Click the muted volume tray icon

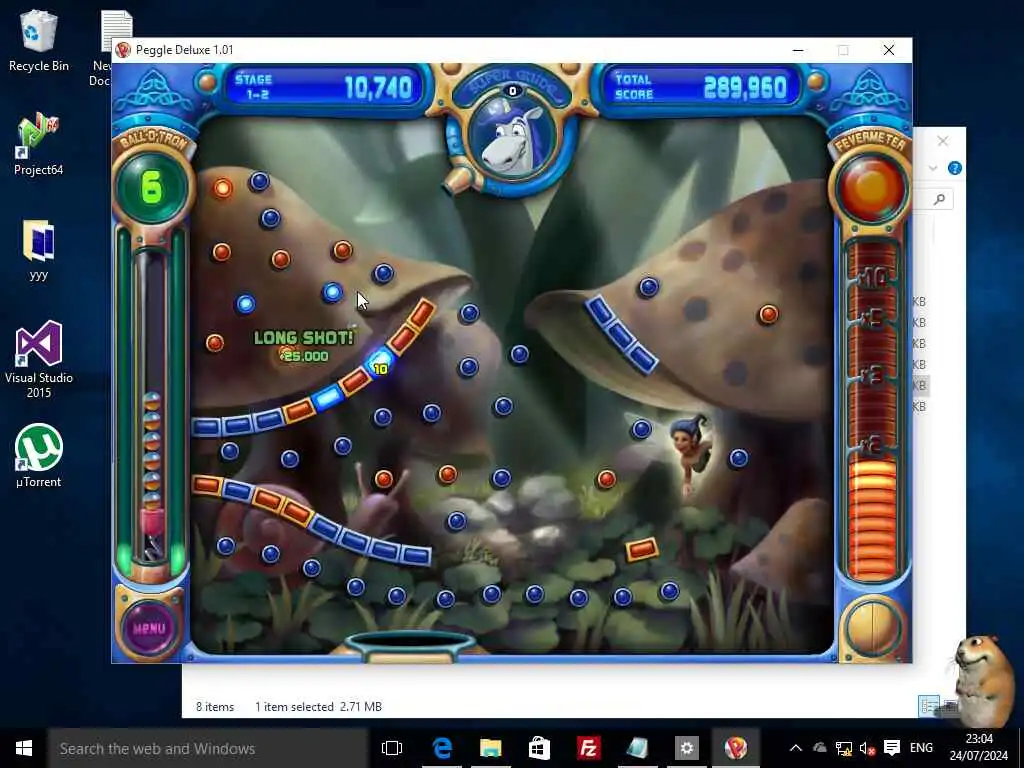pyautogui.click(x=867, y=748)
